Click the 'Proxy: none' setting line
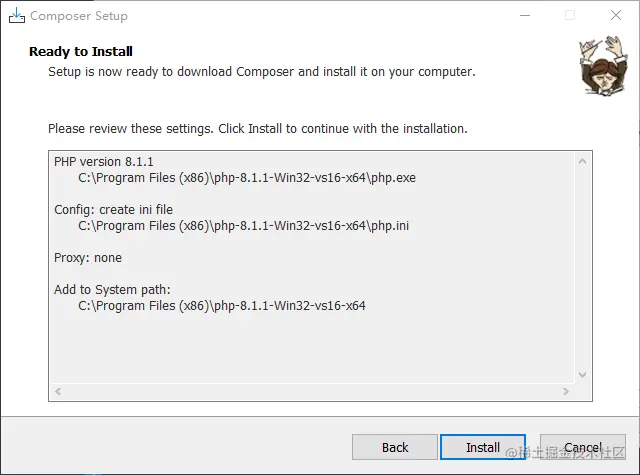 pyautogui.click(x=88, y=258)
